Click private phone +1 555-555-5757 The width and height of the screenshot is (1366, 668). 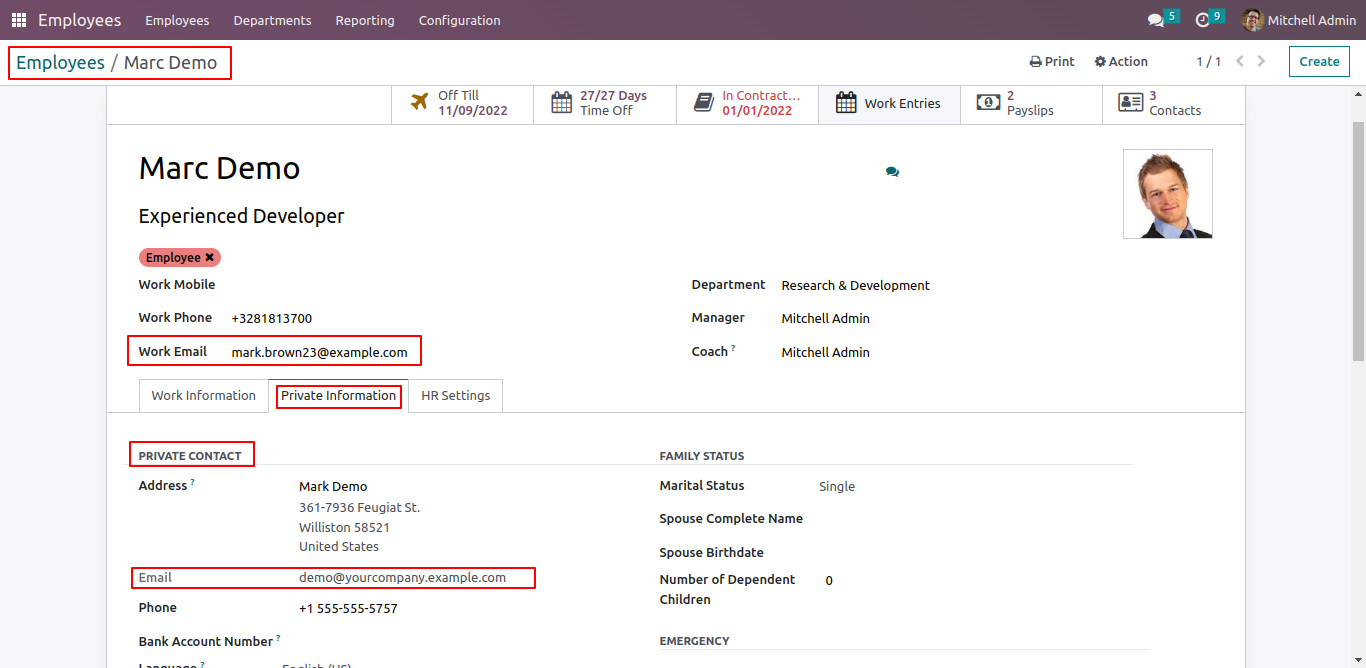[348, 609]
